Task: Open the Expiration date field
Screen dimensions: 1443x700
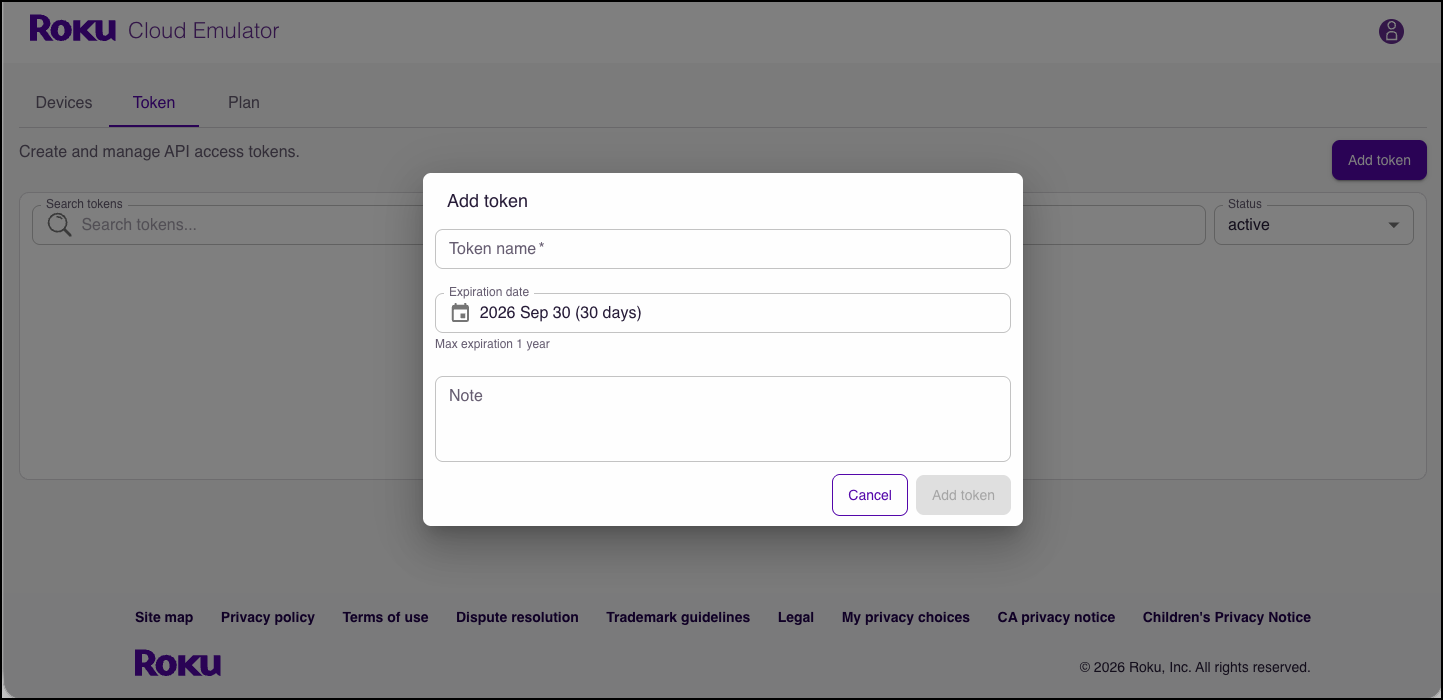Action: [723, 313]
